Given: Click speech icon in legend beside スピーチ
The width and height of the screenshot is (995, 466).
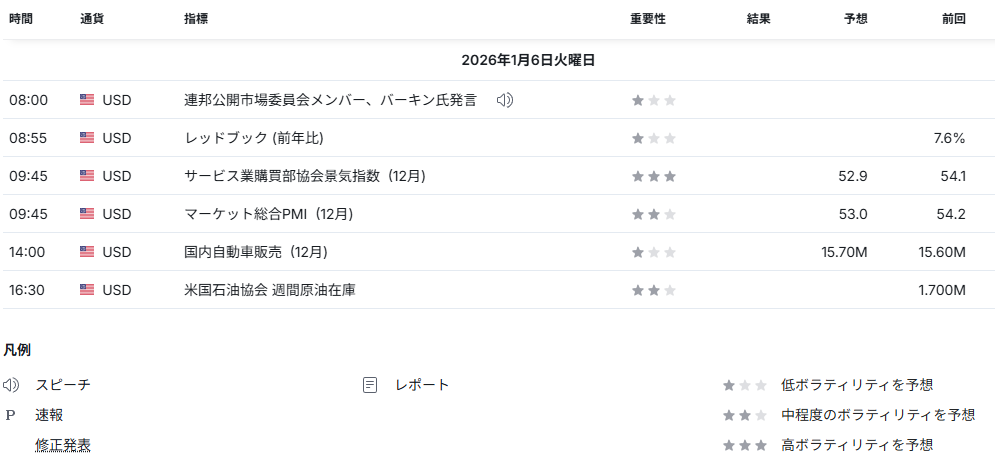Looking at the screenshot, I should point(11,385).
